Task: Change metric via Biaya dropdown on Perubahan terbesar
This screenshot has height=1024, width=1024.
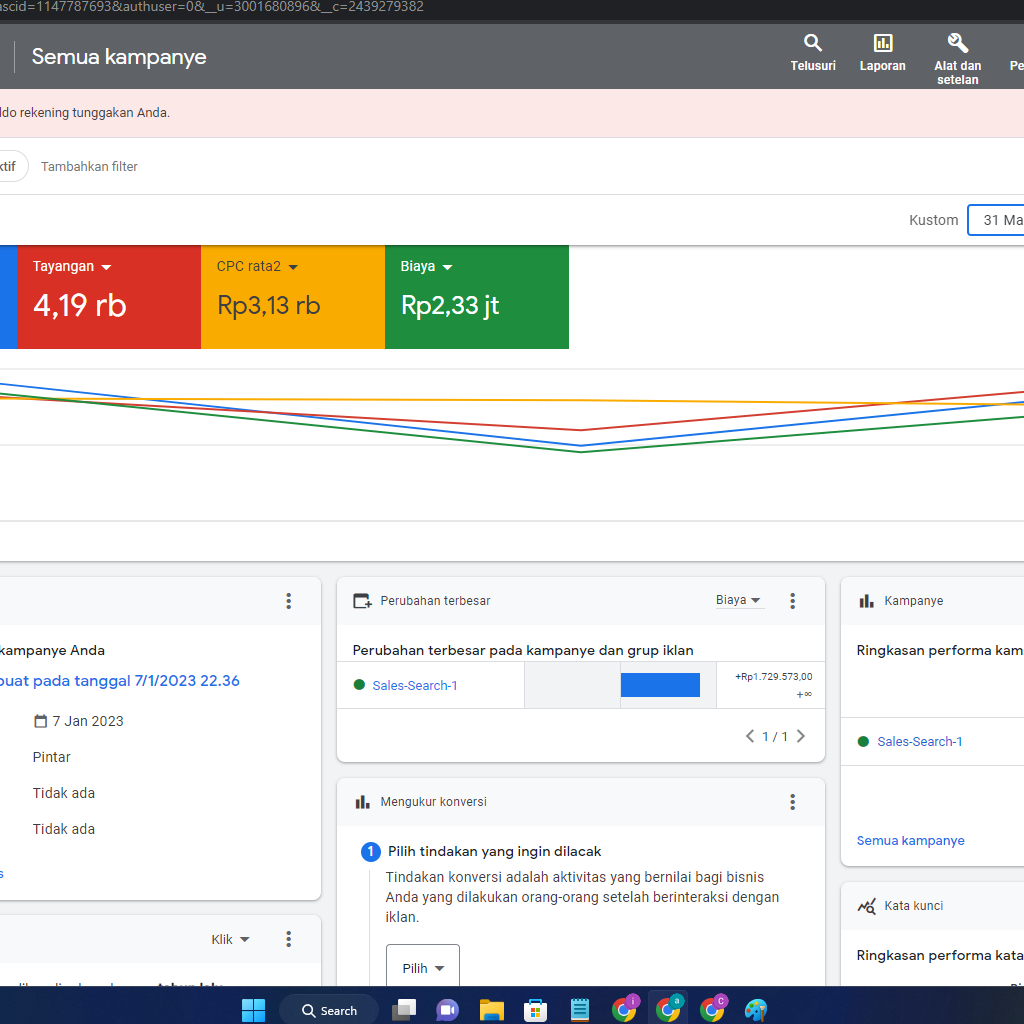Action: click(737, 599)
